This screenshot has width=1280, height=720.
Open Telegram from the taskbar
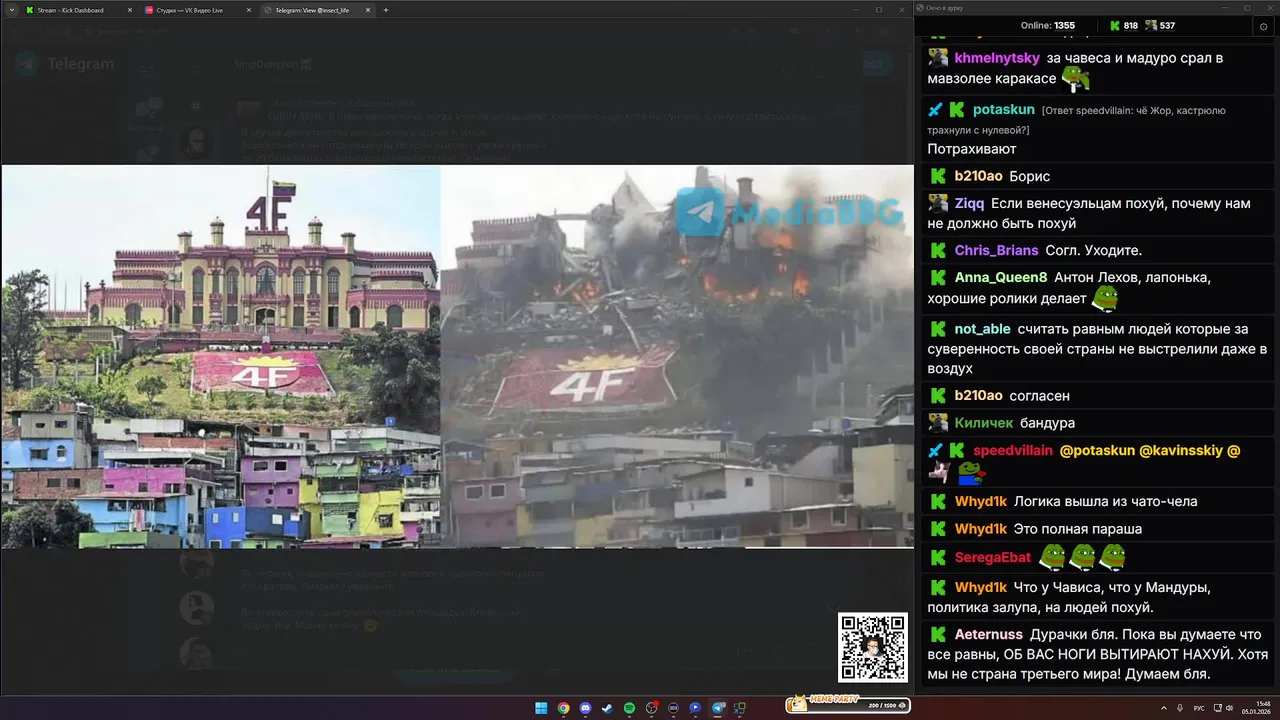(717, 708)
